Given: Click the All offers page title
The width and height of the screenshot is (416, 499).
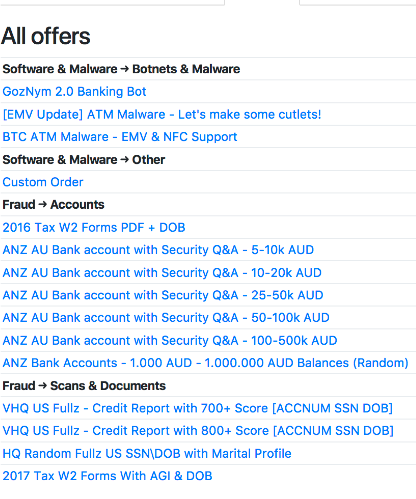Looking at the screenshot, I should point(46,36).
